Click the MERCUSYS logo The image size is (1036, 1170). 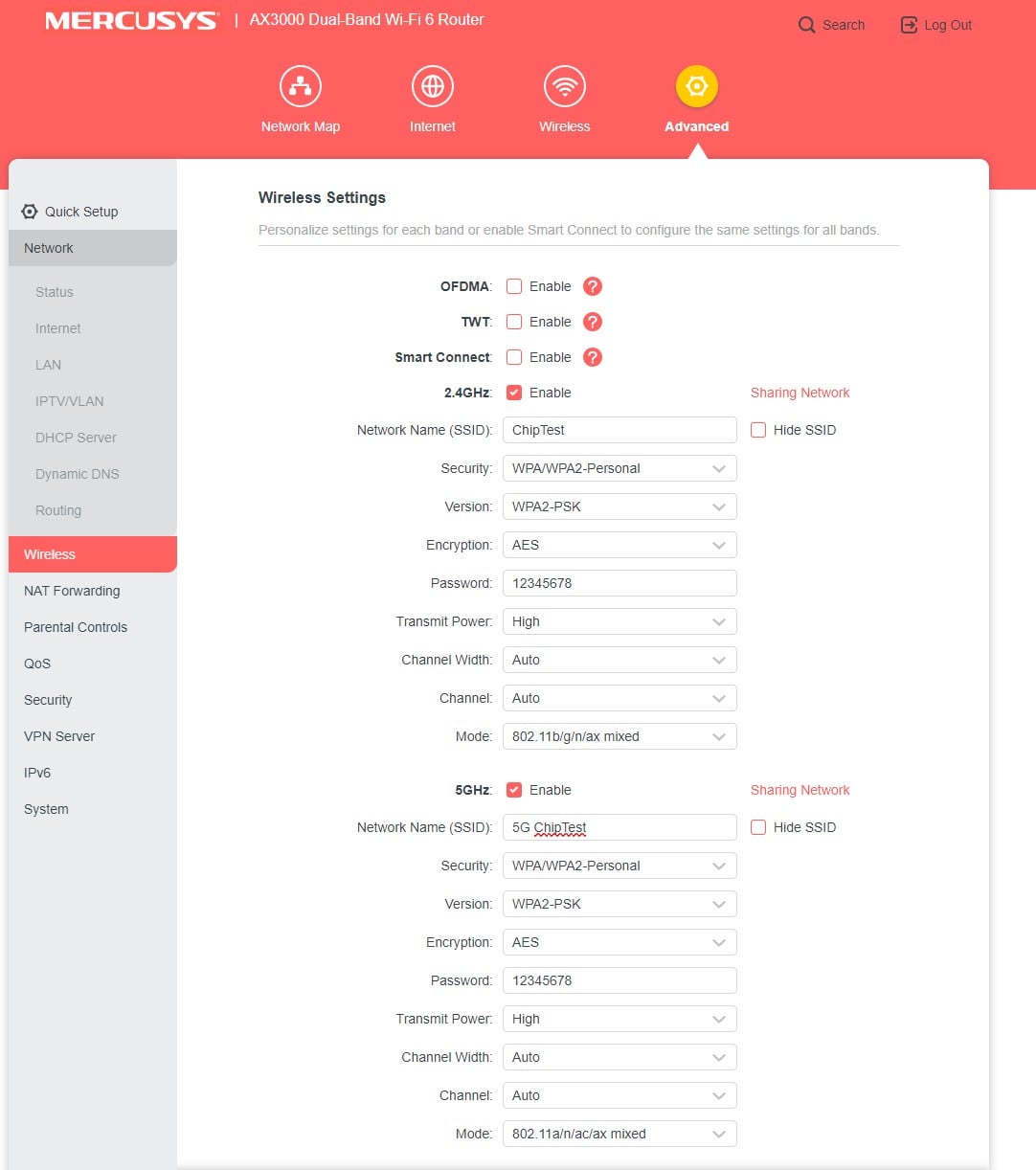click(131, 20)
